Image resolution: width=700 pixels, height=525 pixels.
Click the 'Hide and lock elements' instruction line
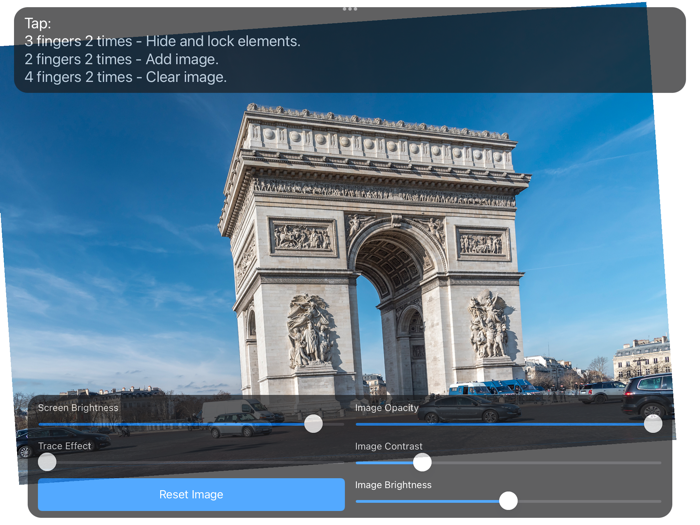(x=162, y=41)
